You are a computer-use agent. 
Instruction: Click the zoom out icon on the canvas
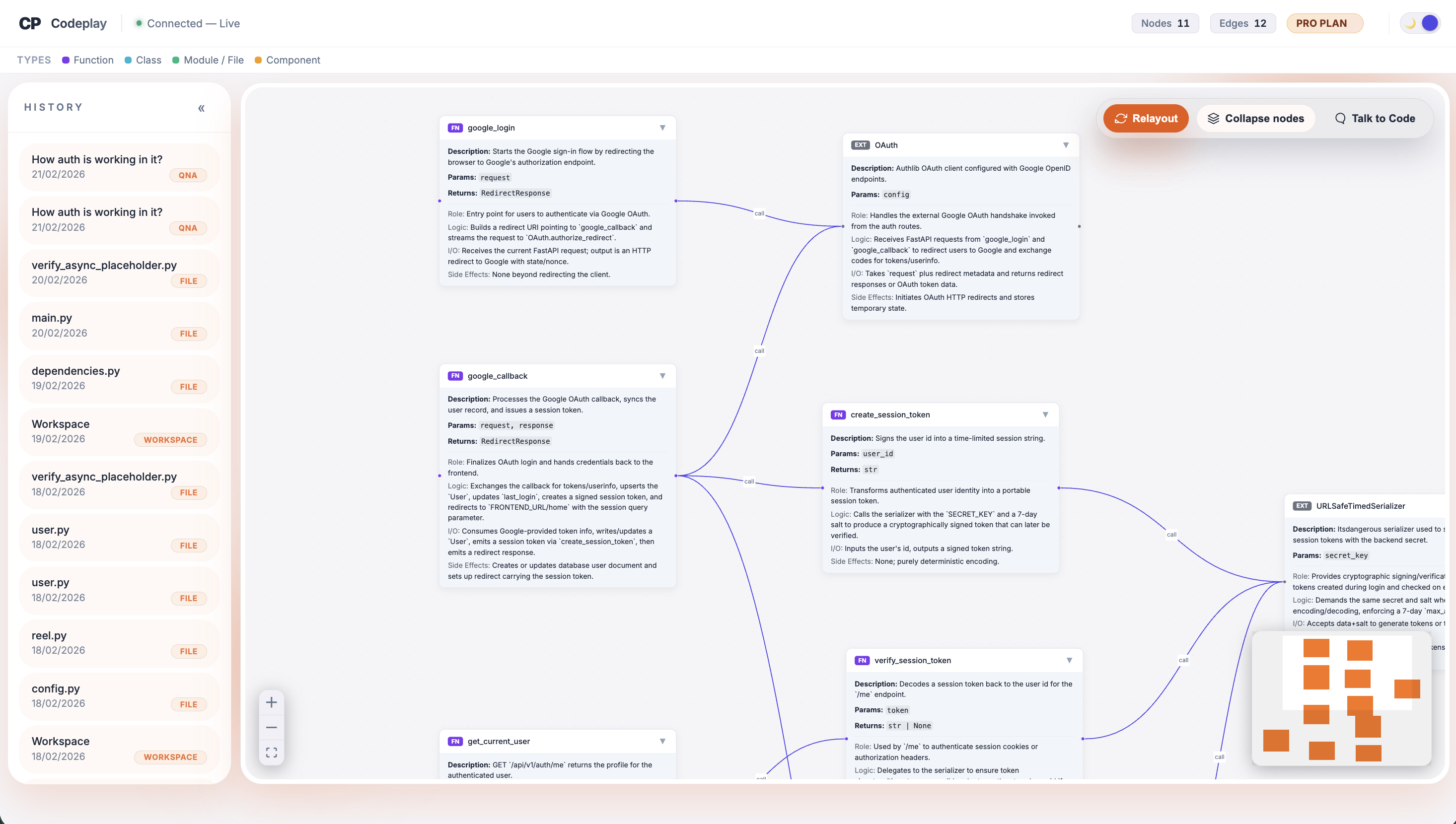click(272, 727)
